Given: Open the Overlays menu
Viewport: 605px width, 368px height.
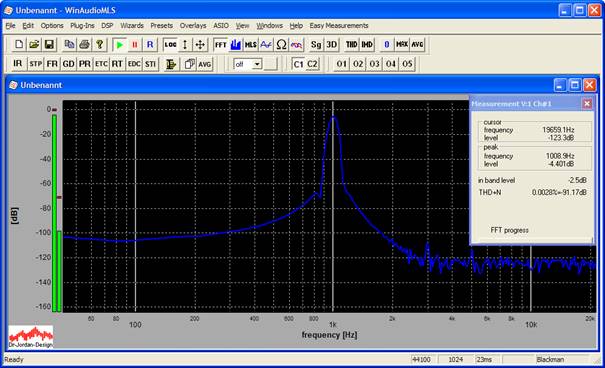Looking at the screenshot, I should [193, 26].
